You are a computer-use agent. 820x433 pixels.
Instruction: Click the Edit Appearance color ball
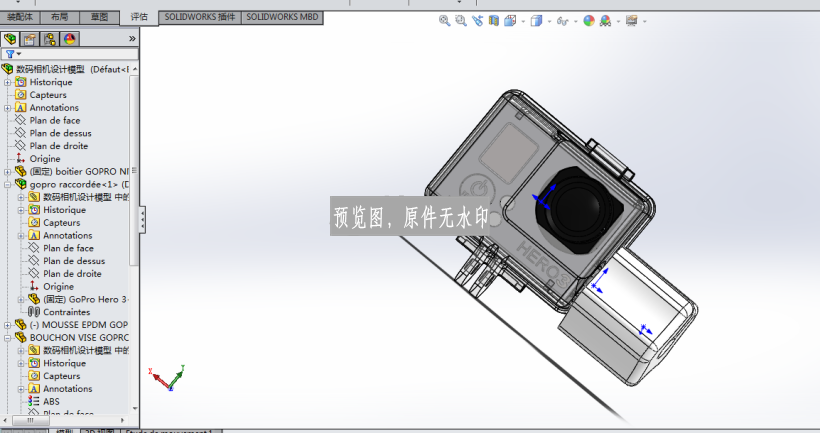coord(589,21)
